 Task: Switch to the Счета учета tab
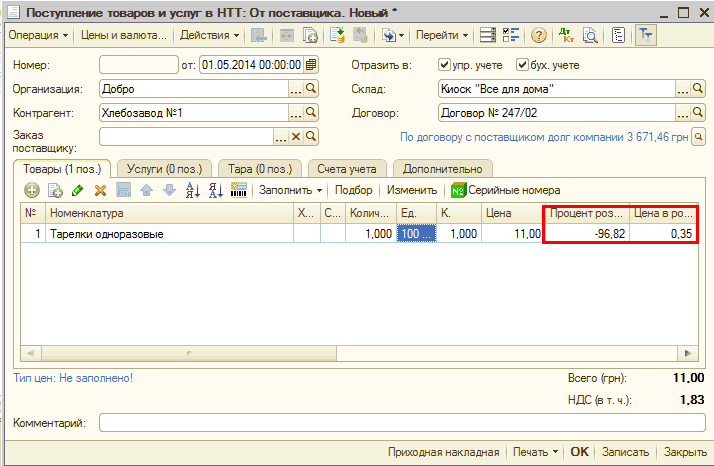[347, 169]
